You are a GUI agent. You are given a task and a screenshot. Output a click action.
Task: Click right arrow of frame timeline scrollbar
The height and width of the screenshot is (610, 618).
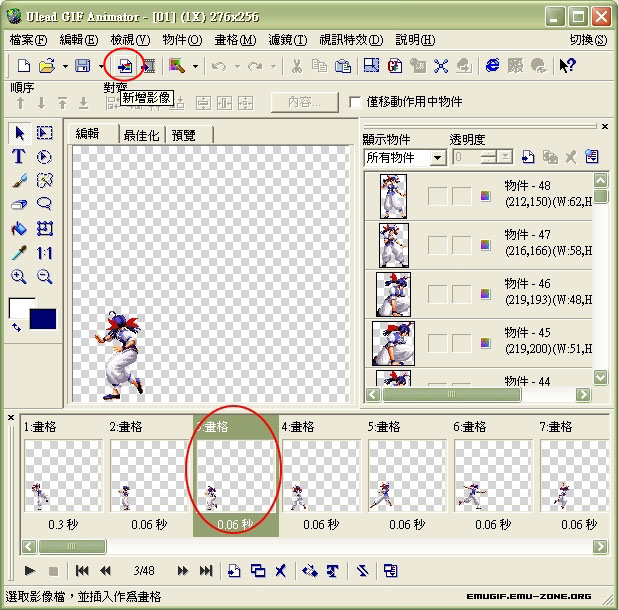(600, 547)
